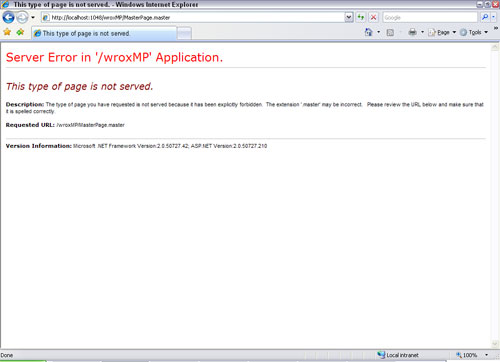Expand the Home button dropdown arrow
Screen dimensions: 500x362
click(x=378, y=32)
